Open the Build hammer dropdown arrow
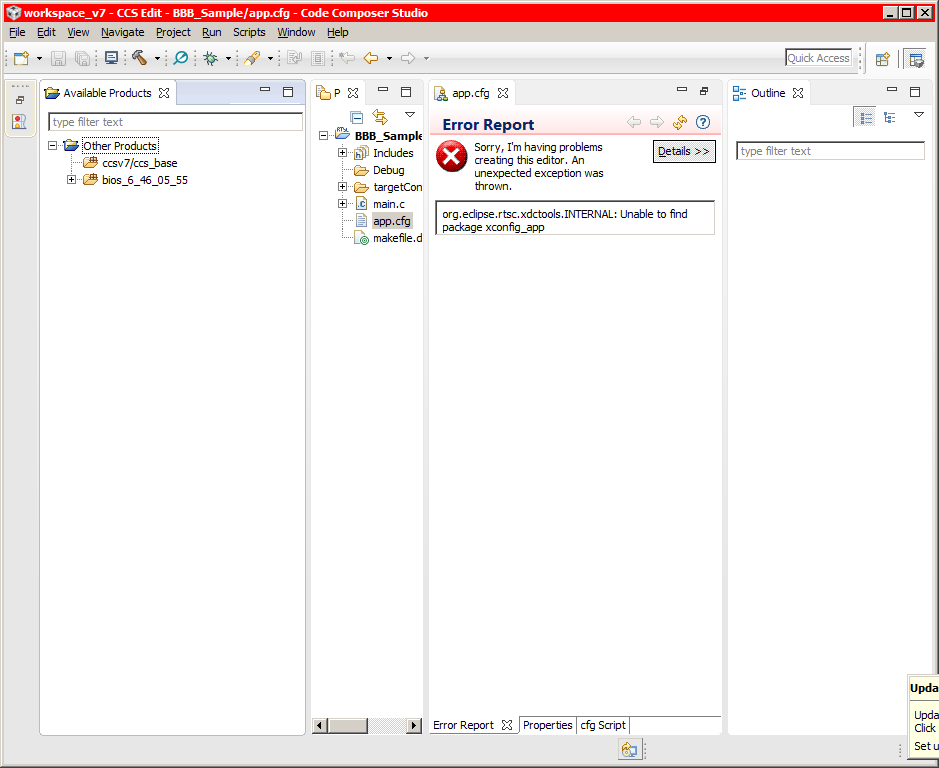Image resolution: width=939 pixels, height=768 pixels. (157, 59)
